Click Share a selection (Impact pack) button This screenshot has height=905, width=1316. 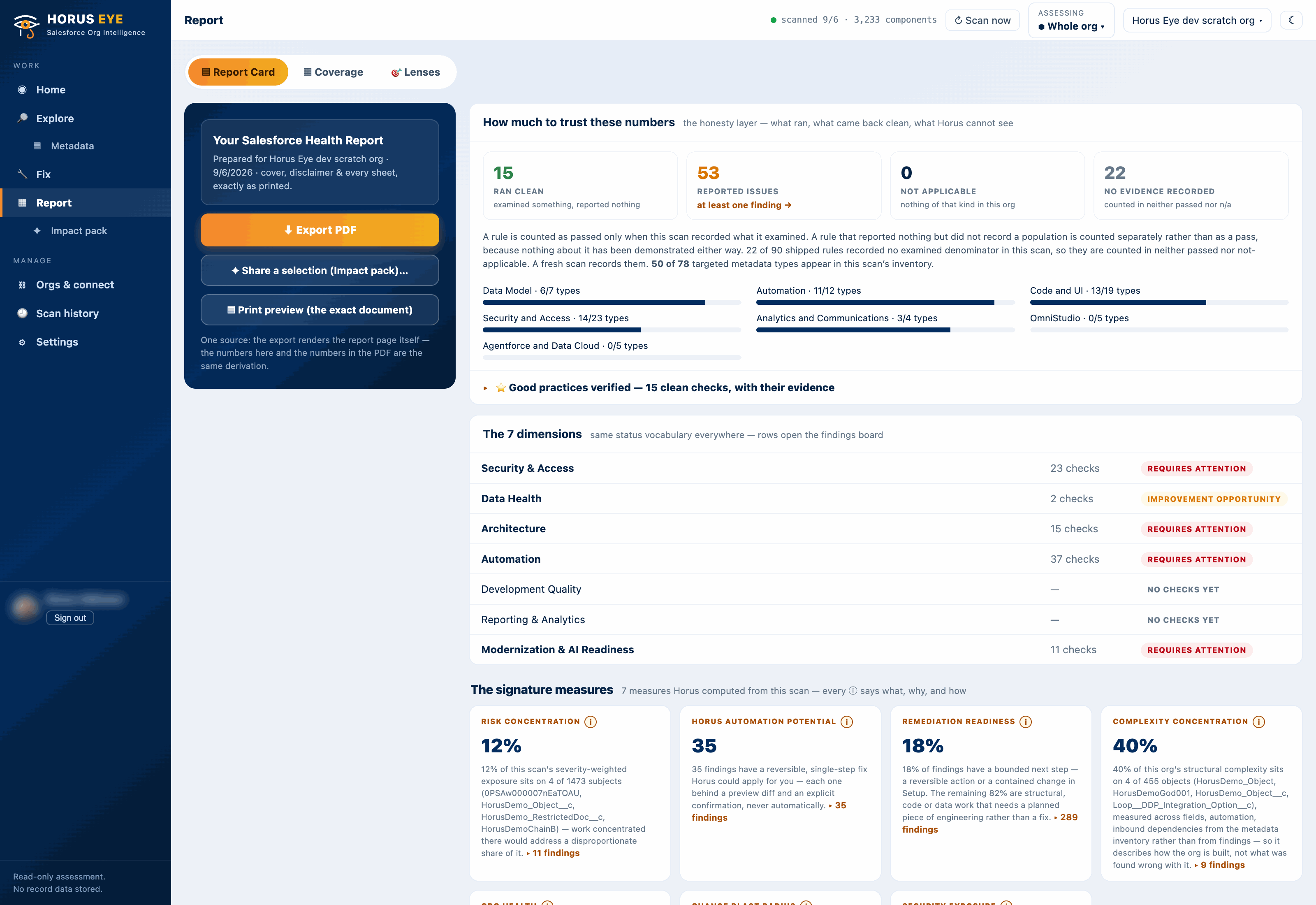click(320, 271)
